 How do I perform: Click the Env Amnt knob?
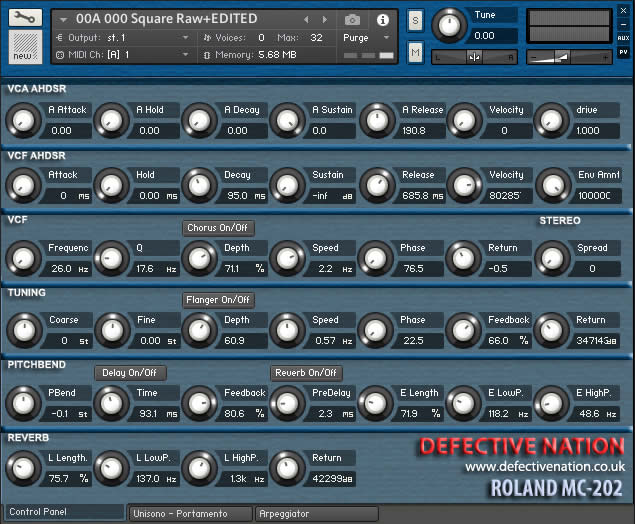[x=553, y=185]
